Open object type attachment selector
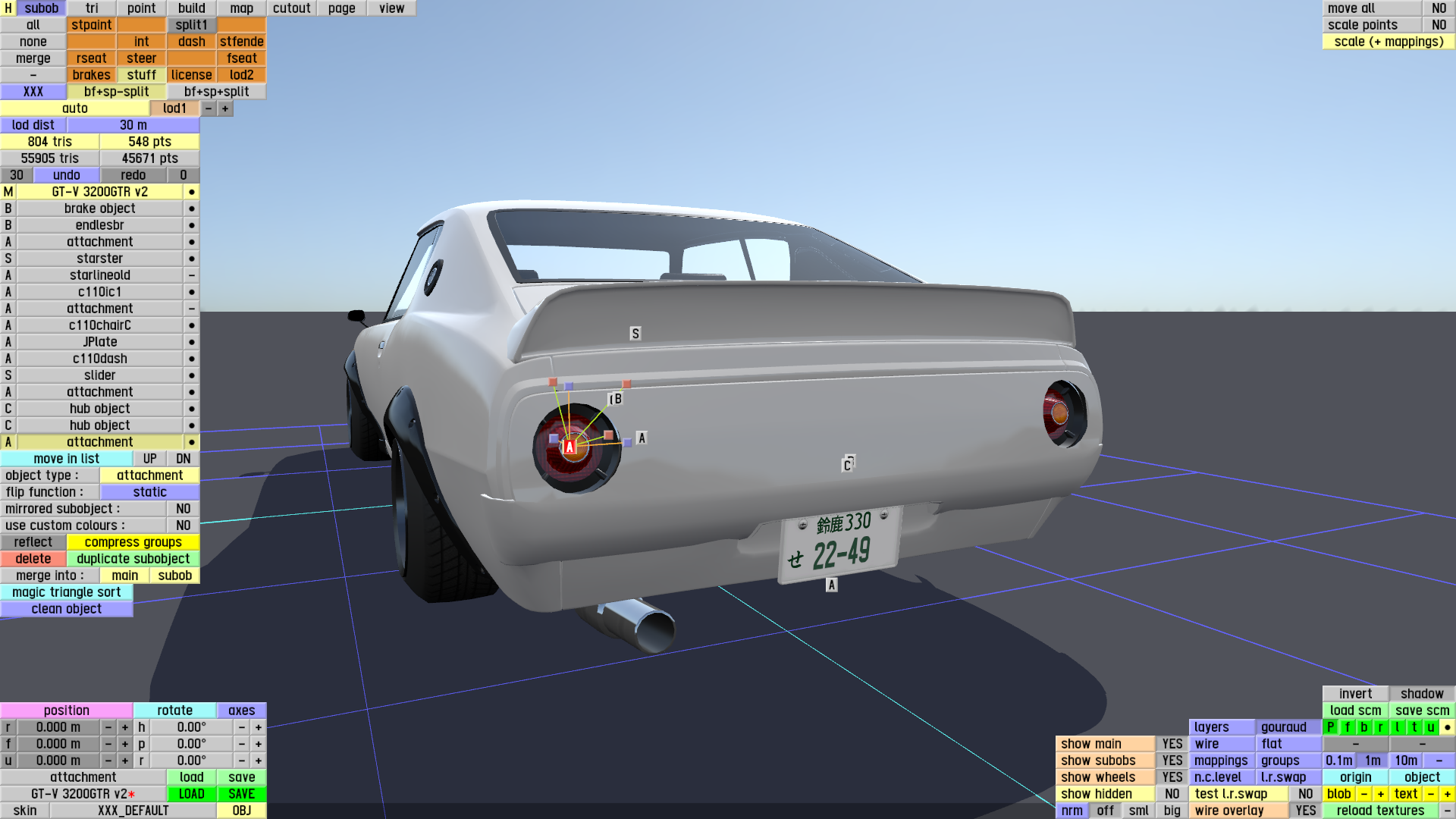 (149, 475)
